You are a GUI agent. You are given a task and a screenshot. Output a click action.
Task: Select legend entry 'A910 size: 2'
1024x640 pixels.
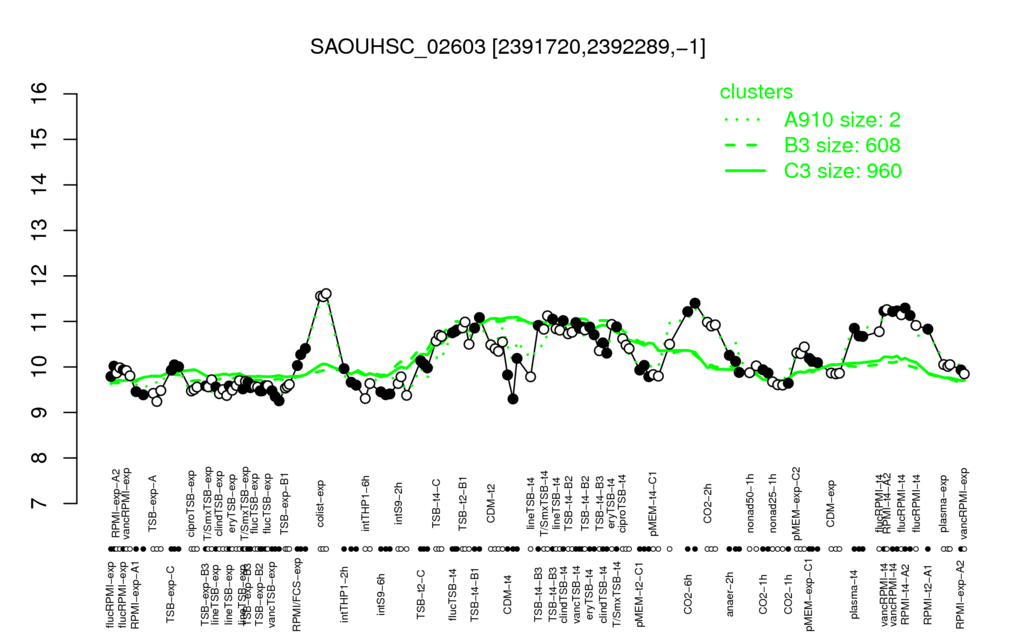point(842,120)
